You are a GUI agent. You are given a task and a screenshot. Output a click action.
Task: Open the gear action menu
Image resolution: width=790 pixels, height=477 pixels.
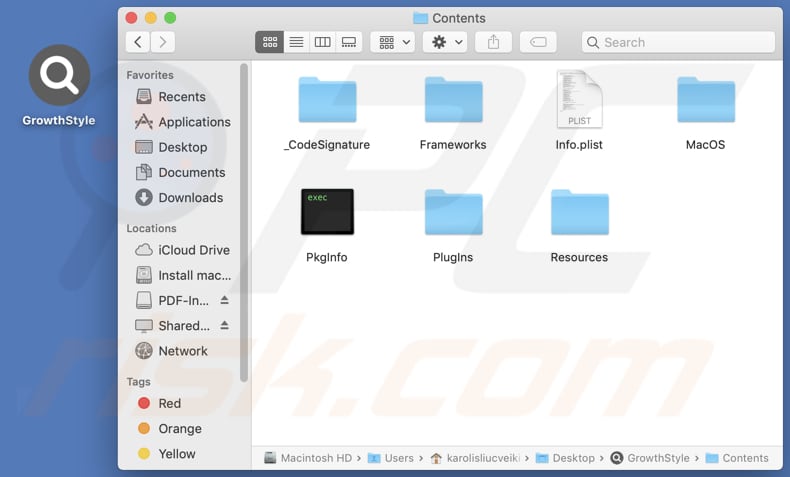pyautogui.click(x=445, y=42)
